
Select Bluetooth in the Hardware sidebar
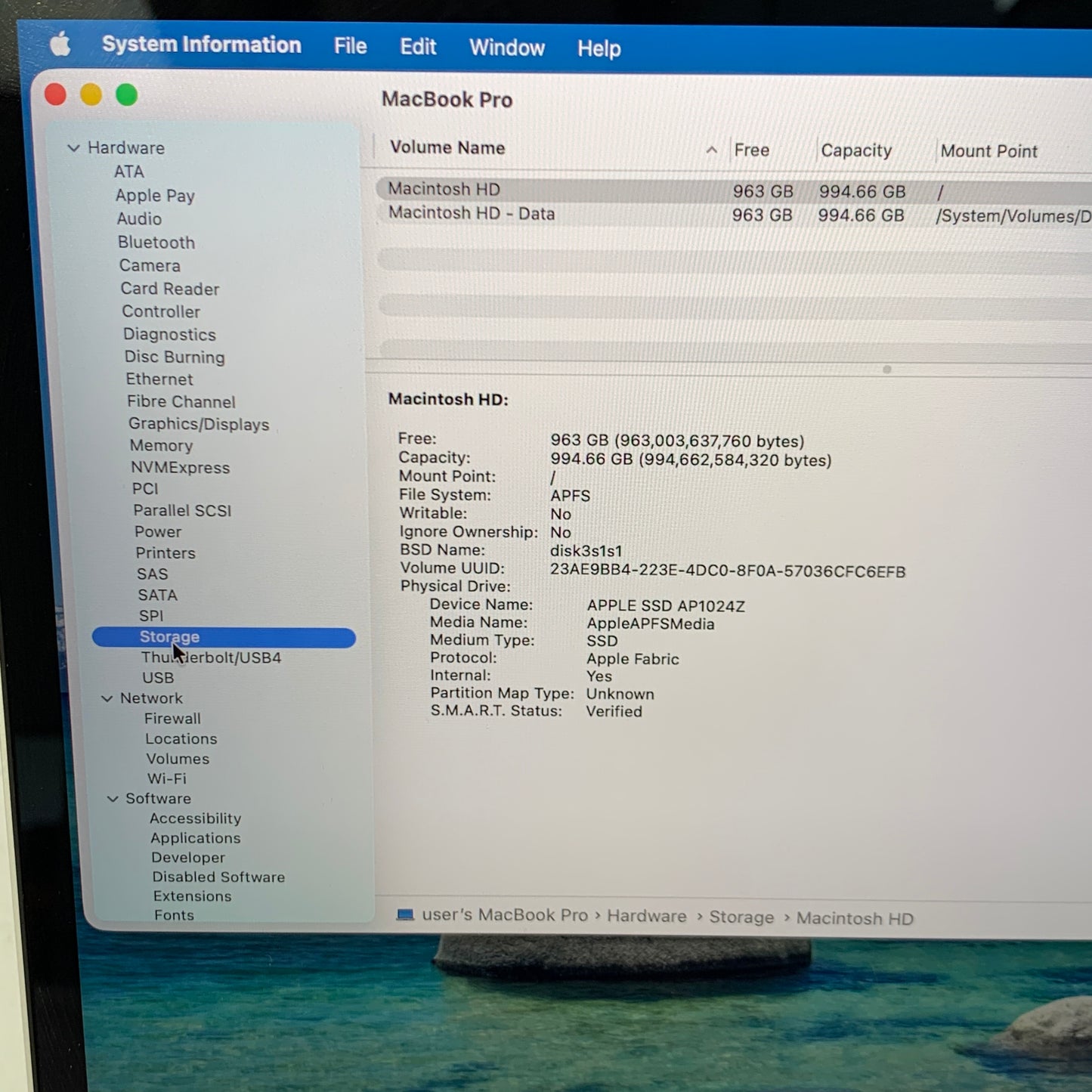pos(156,243)
